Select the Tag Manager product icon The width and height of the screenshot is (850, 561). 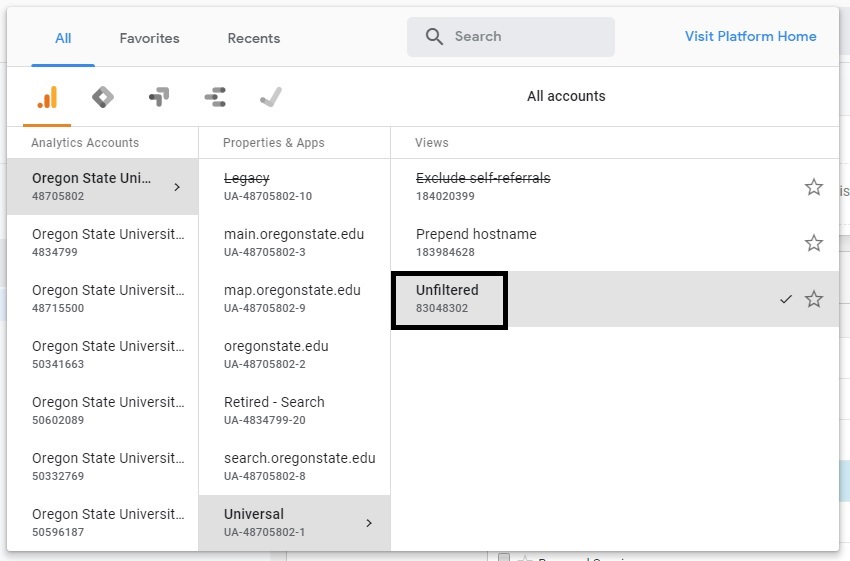coord(103,98)
